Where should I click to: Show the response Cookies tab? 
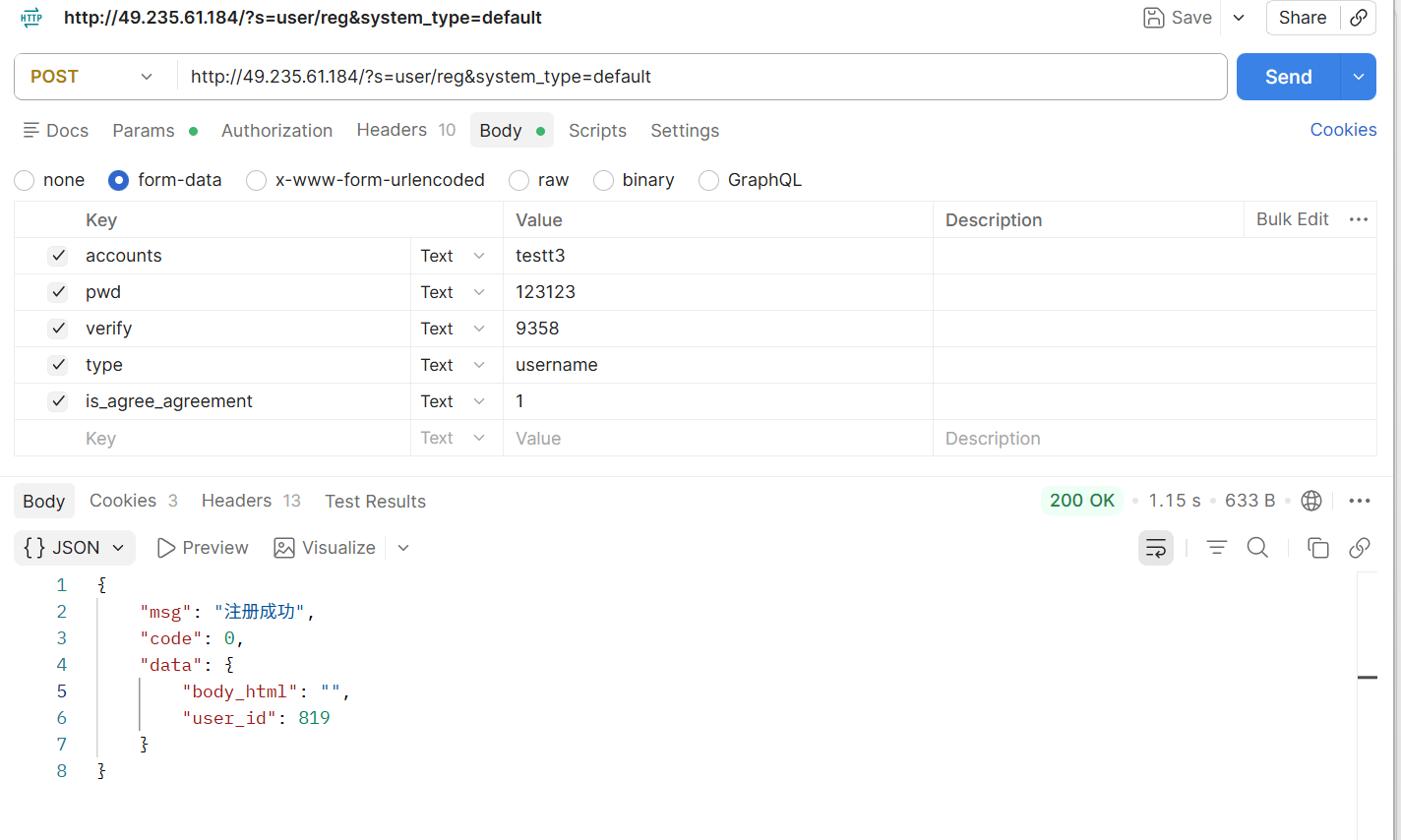[134, 501]
